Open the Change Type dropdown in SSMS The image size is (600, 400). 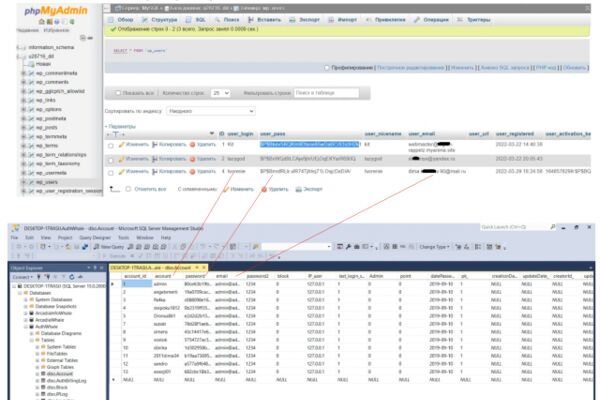434,247
